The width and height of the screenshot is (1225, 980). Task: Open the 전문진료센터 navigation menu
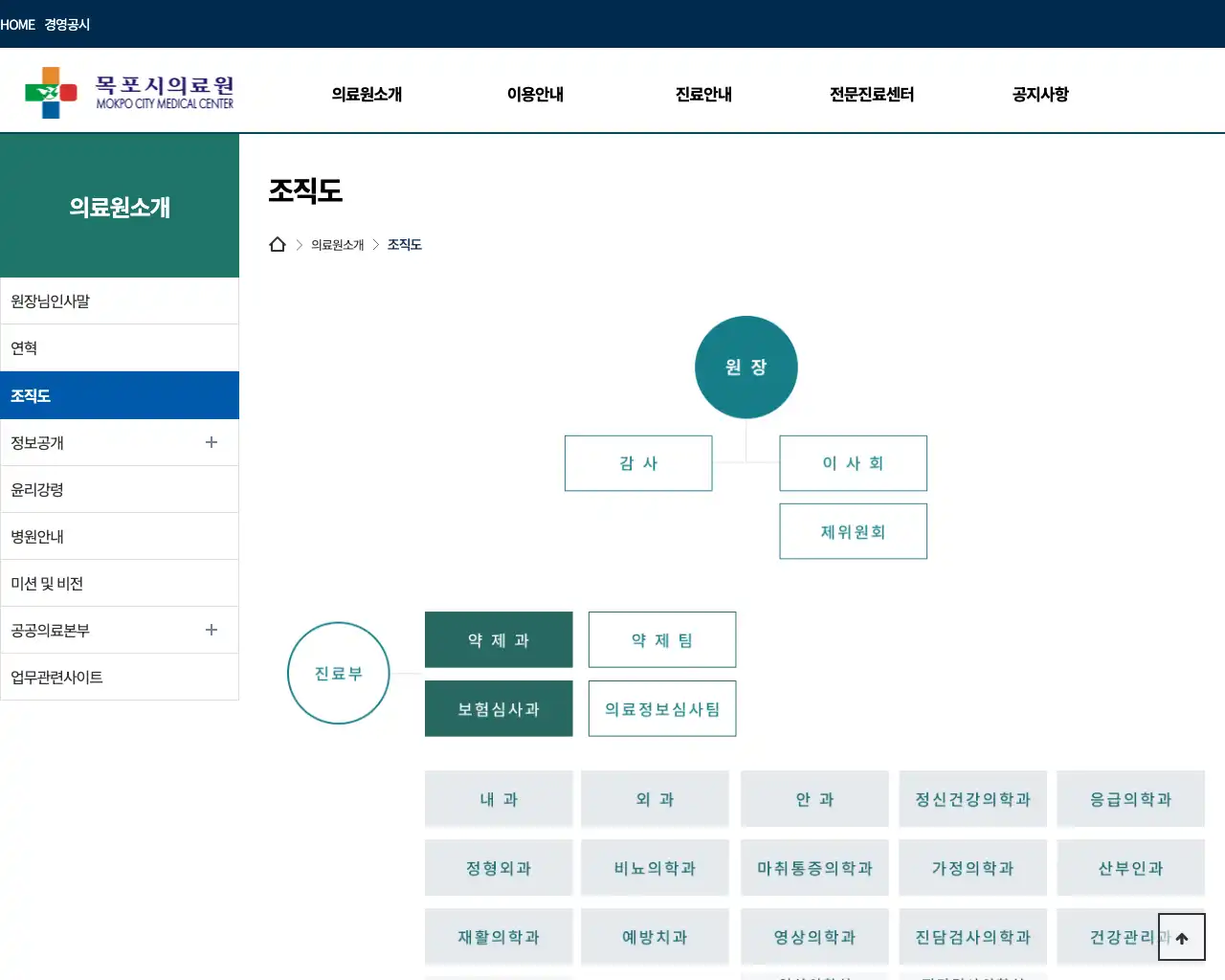[x=871, y=94]
